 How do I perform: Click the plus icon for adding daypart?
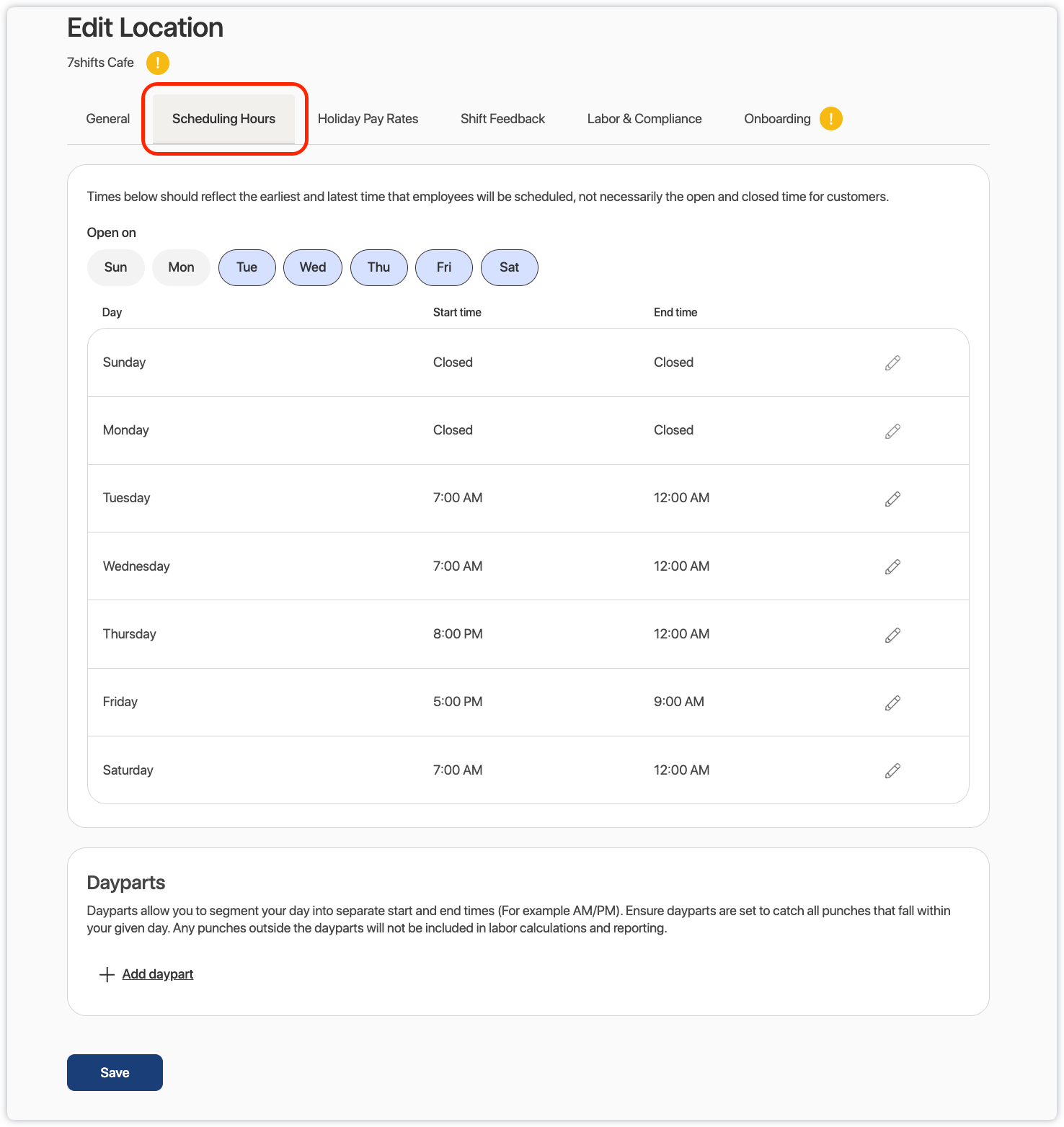107,975
